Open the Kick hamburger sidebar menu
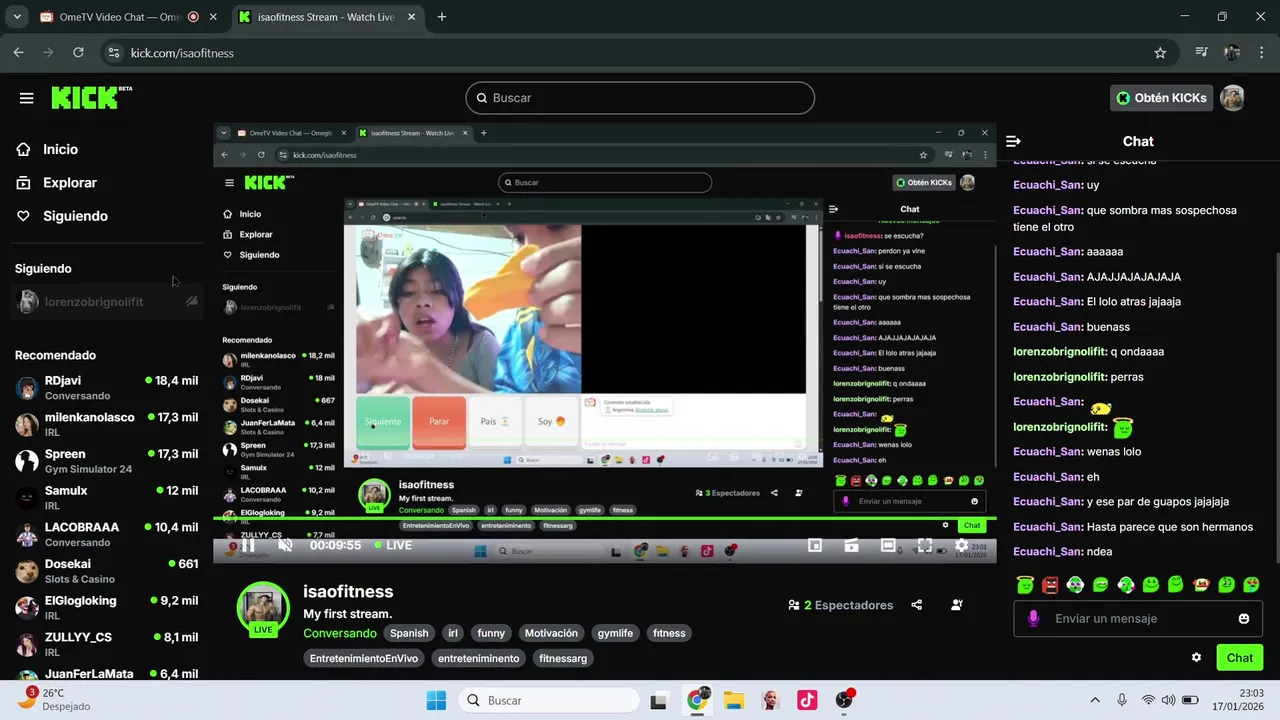 26,98
